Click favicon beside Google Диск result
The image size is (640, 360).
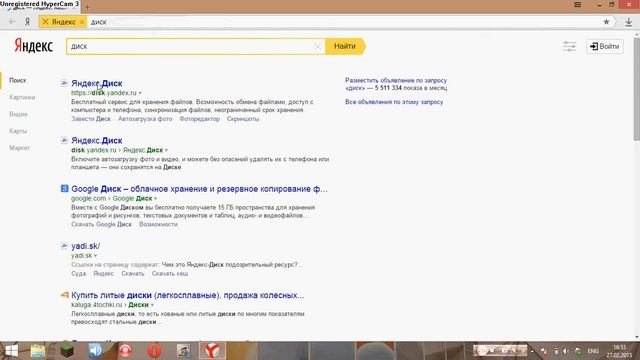[x=64, y=189]
